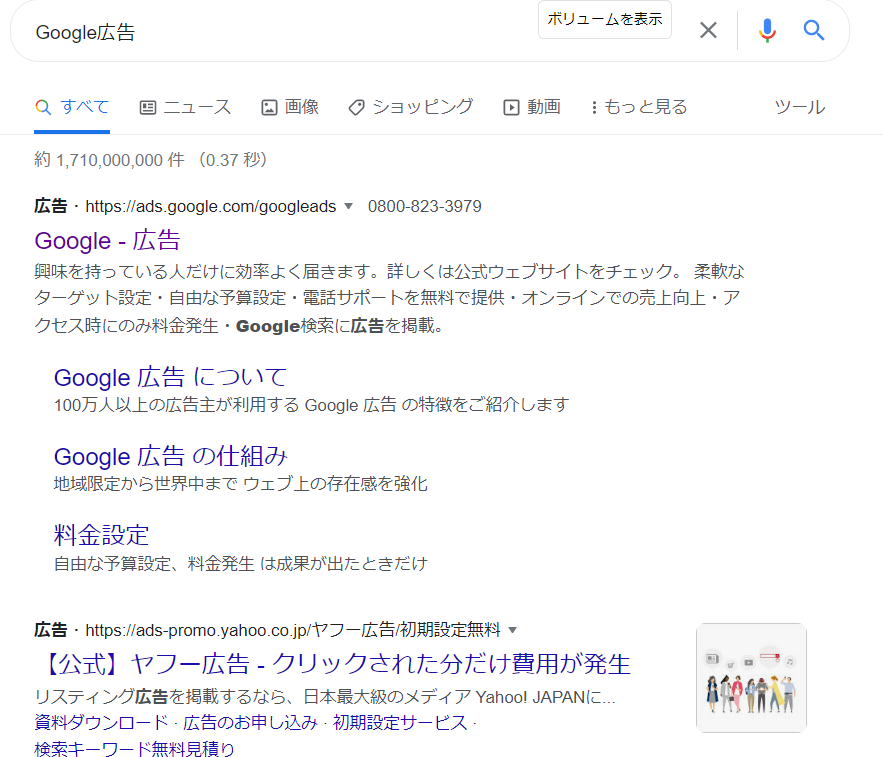Expand the もっと見る menu
This screenshot has height=757, width=883.
coord(639,107)
